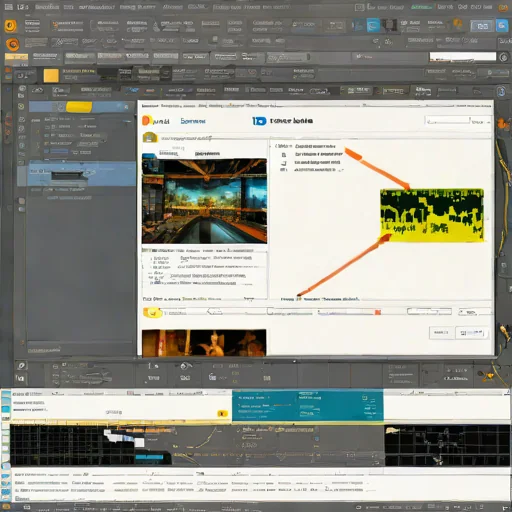Click the right button at dialog bottom-right
Image resolution: width=512 pixels, height=512 pixels.
coord(471,332)
